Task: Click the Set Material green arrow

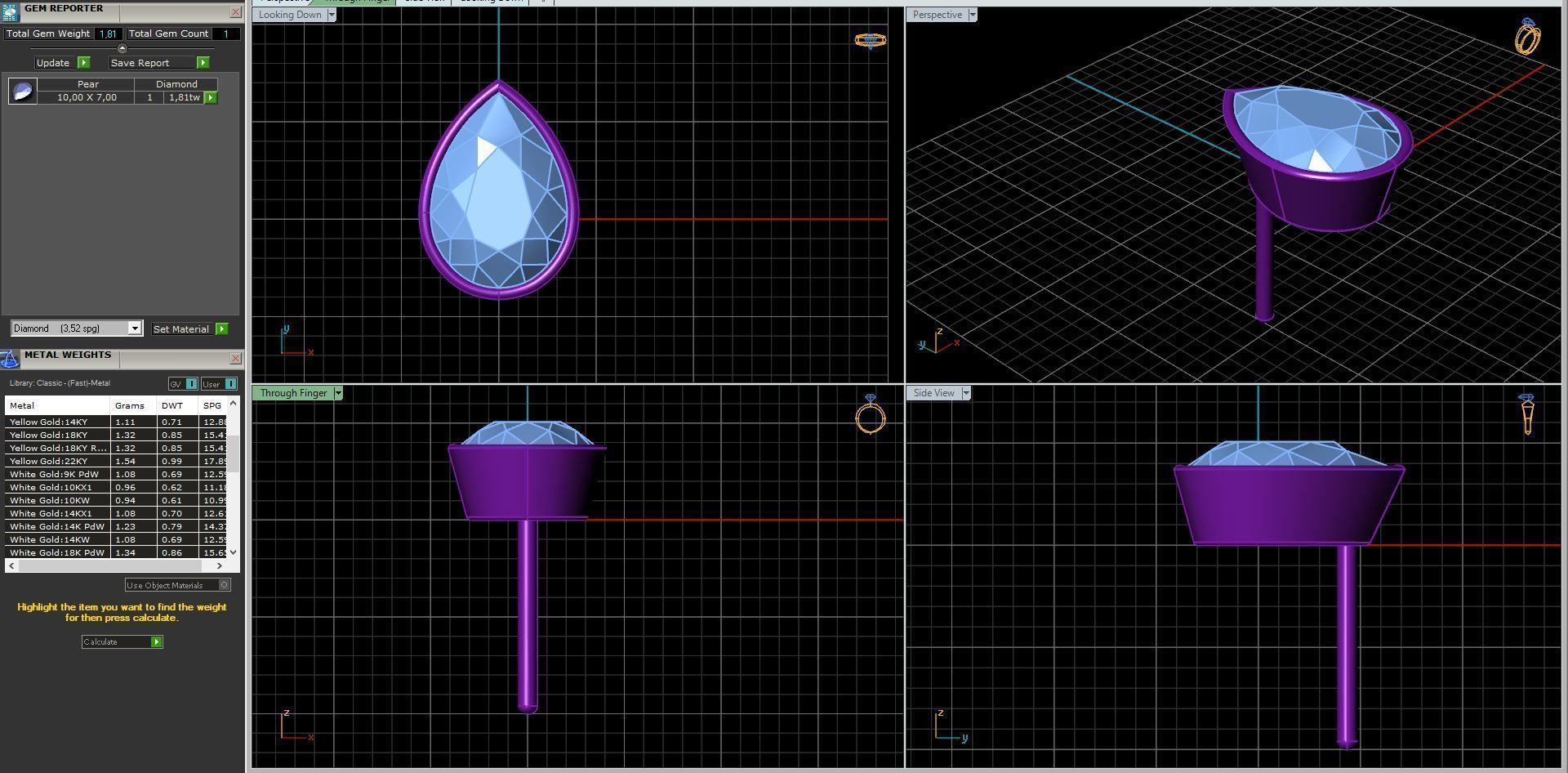Action: (221, 329)
